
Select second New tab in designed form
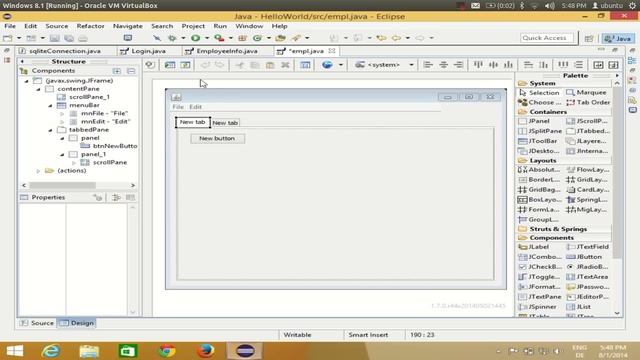pyautogui.click(x=225, y=123)
